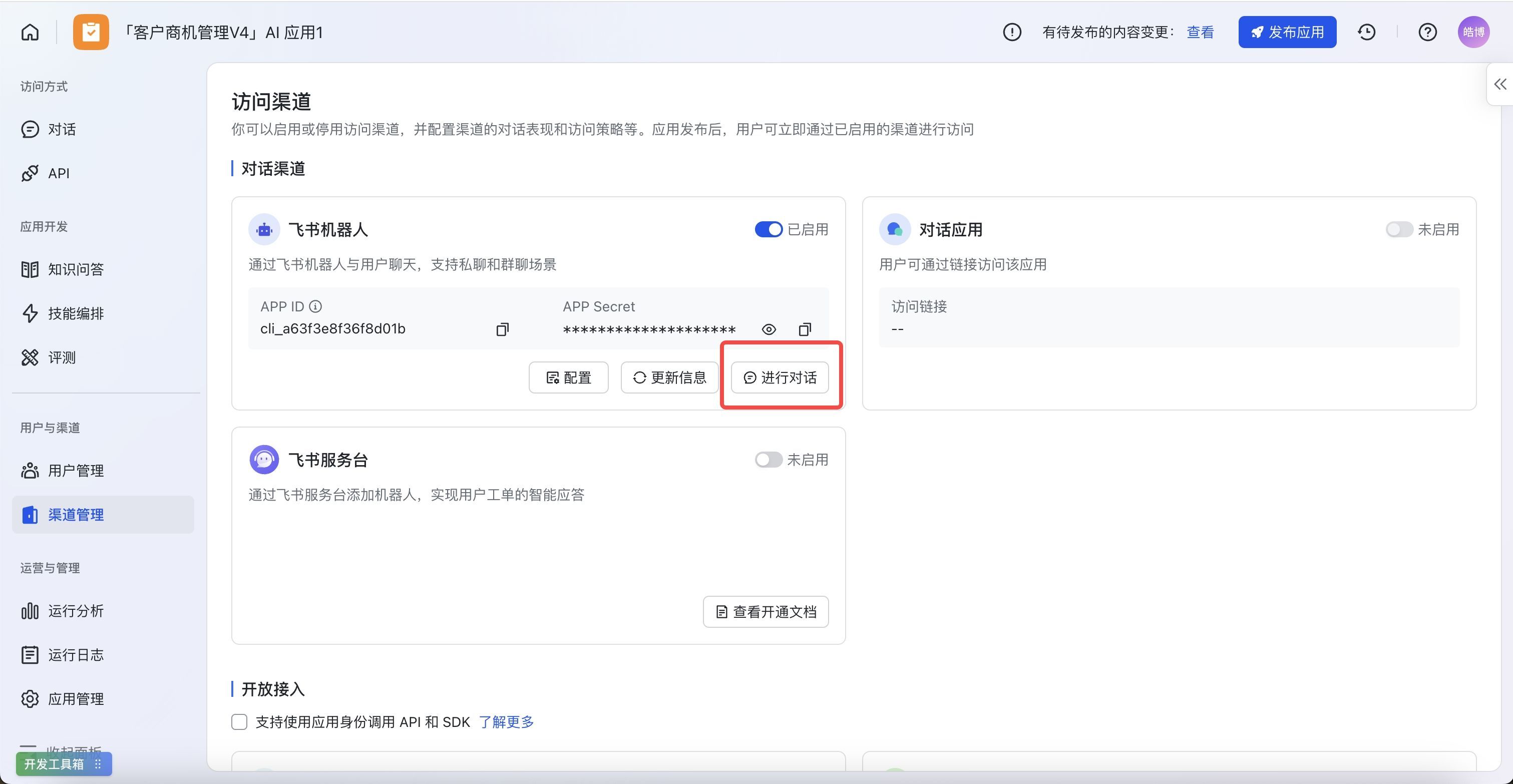The height and width of the screenshot is (784, 1513).
Task: Click the 查看开通文档 button
Action: [x=766, y=611]
